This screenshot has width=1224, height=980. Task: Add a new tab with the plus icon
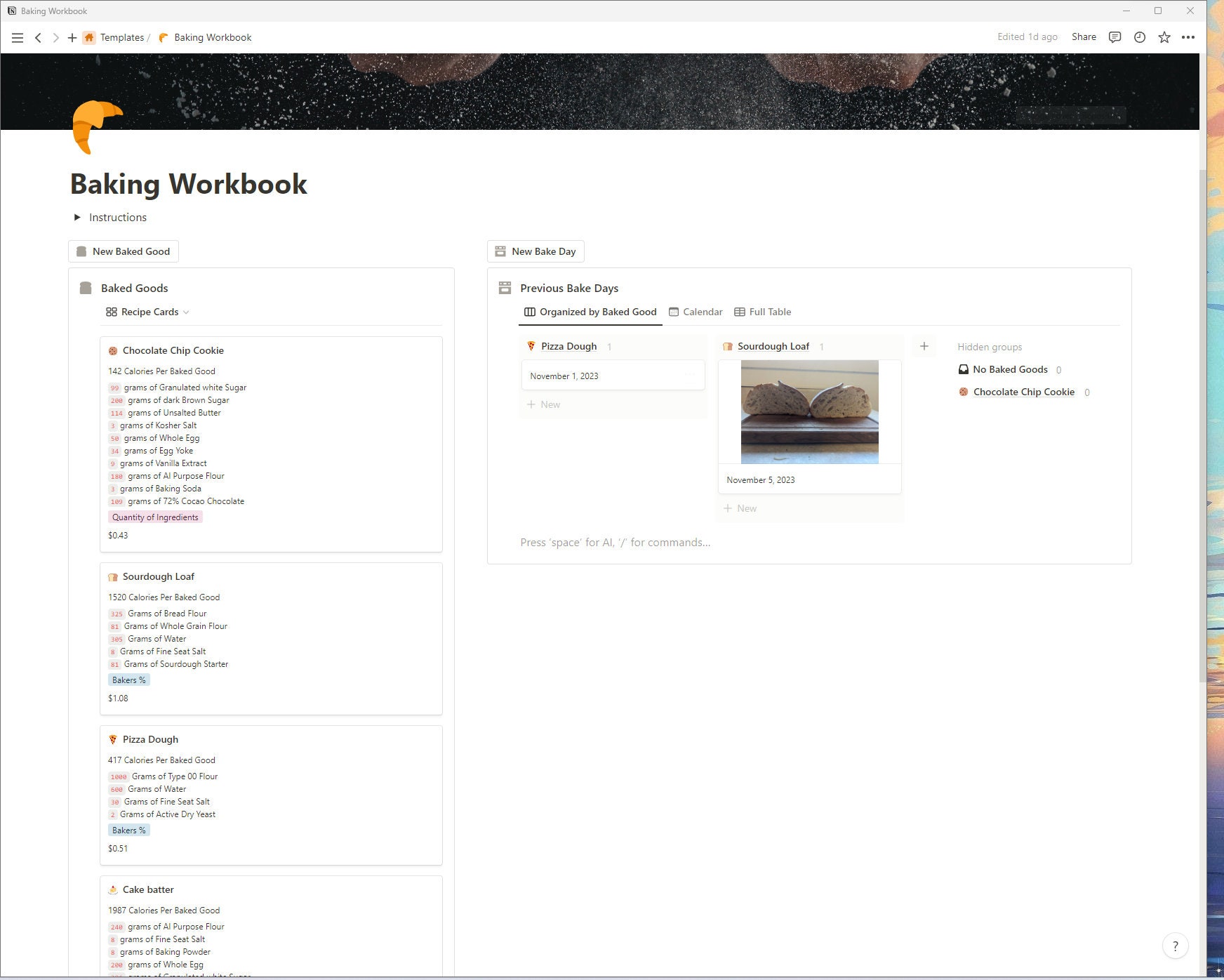72,38
